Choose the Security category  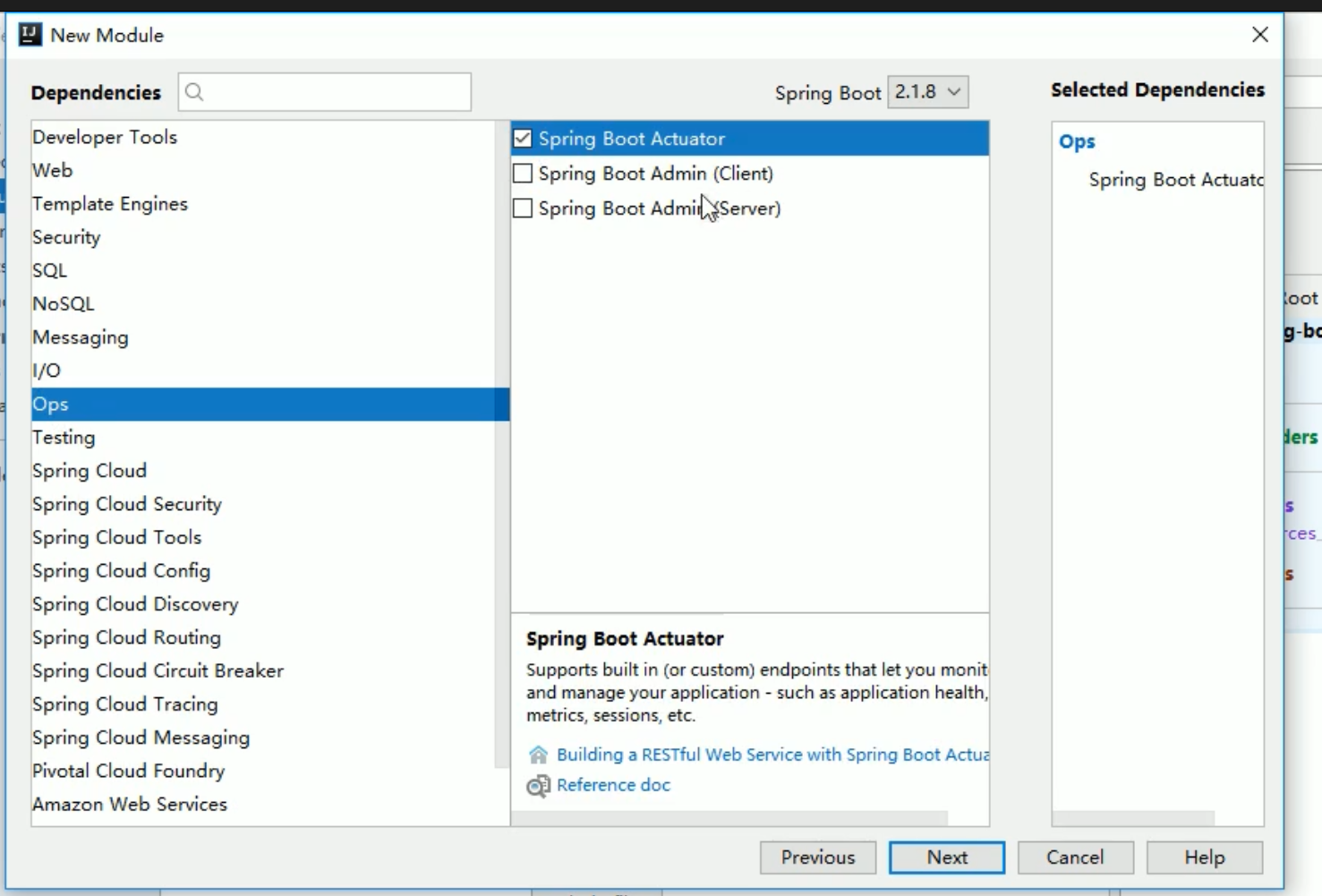coord(66,237)
